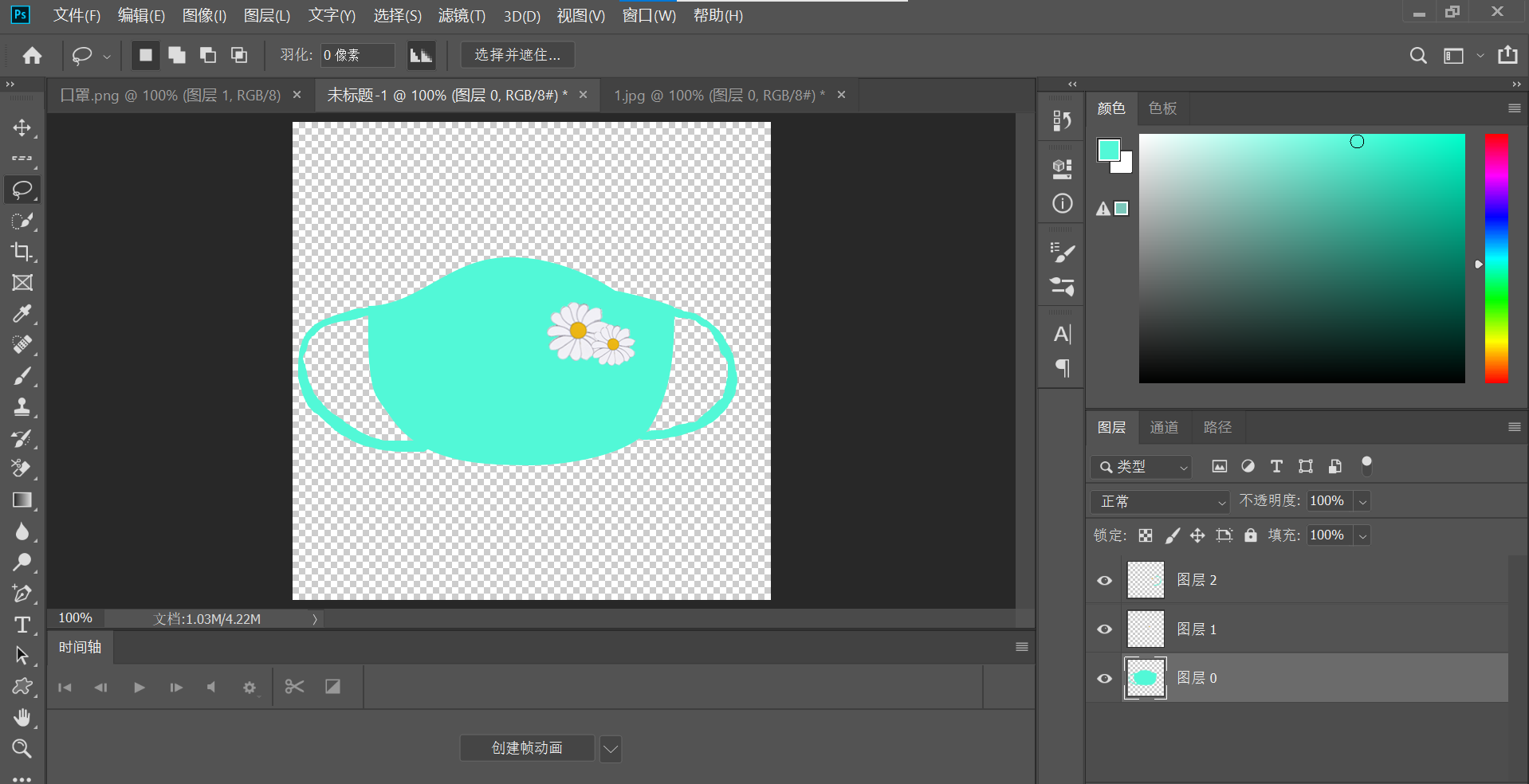The image size is (1529, 784).
Task: Open the workspace switcher dropdown arrow
Action: pos(1480,56)
